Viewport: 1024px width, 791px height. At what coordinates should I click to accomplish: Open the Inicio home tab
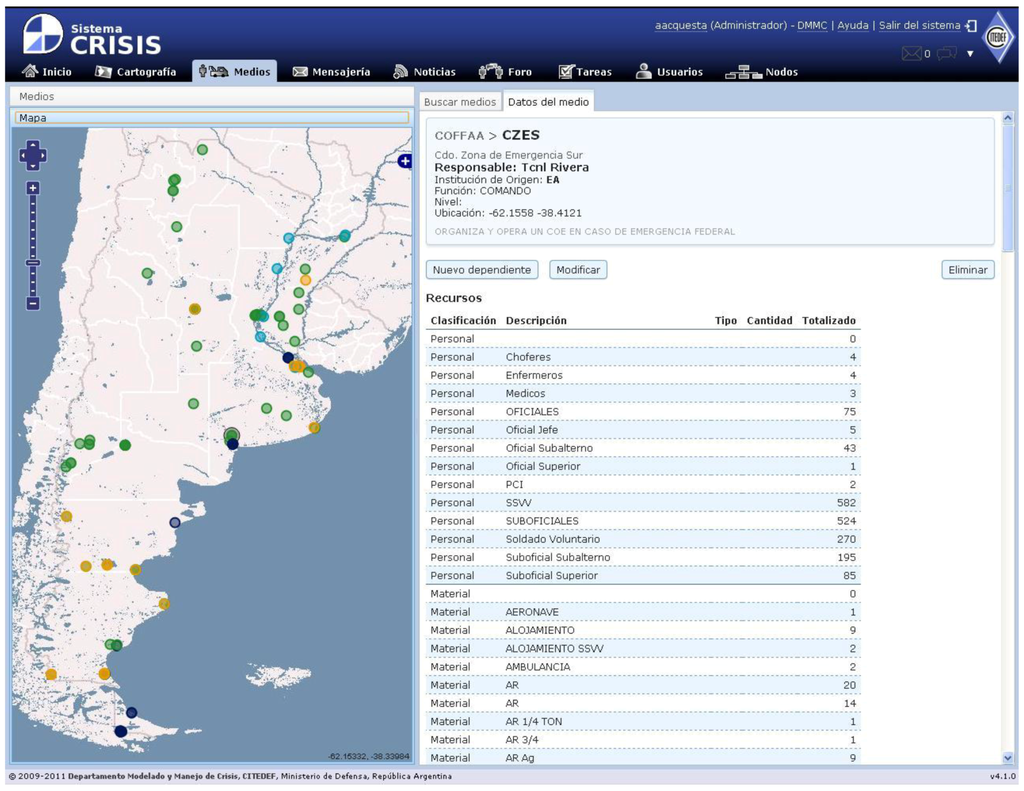click(46, 72)
